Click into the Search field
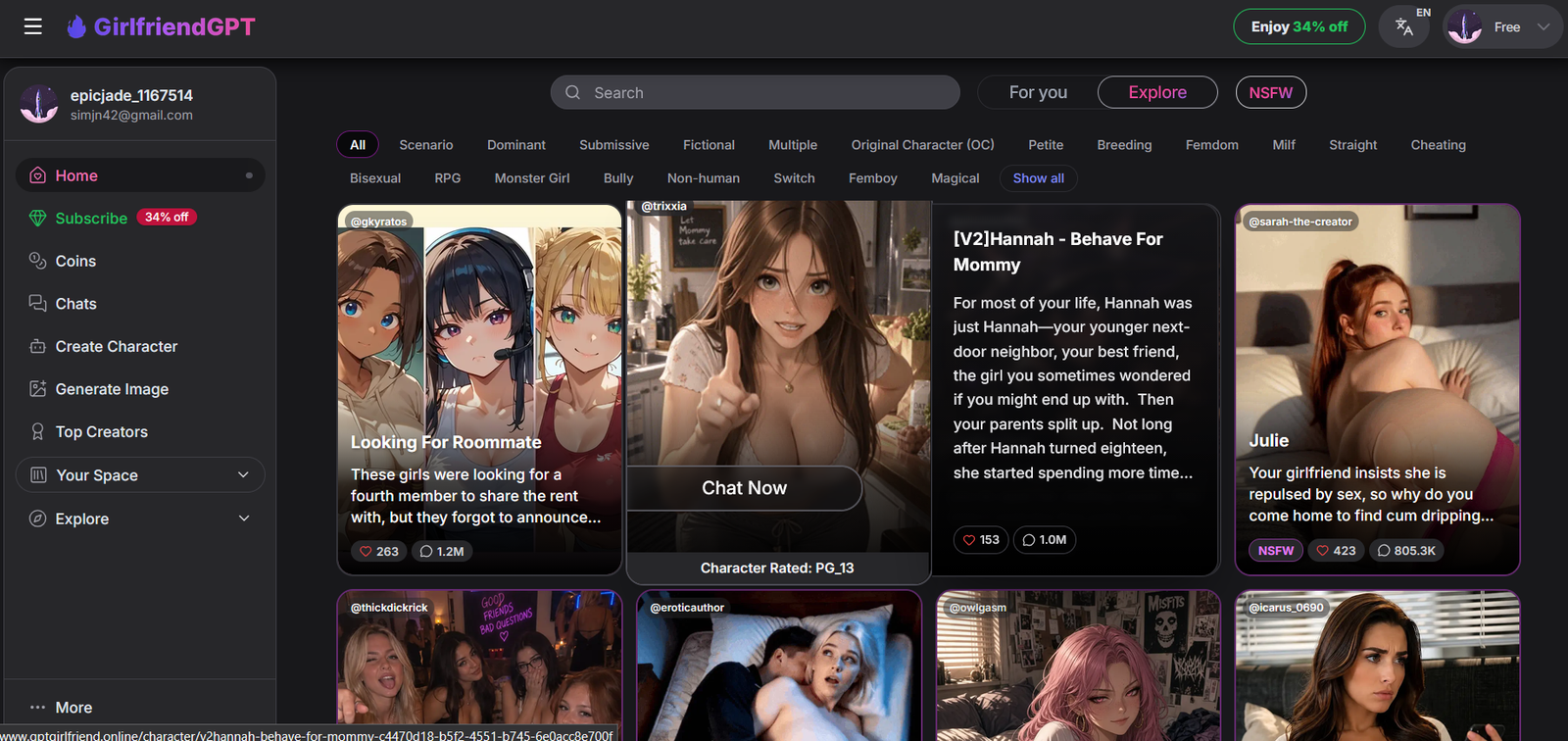This screenshot has height=741, width=1568. click(x=756, y=93)
